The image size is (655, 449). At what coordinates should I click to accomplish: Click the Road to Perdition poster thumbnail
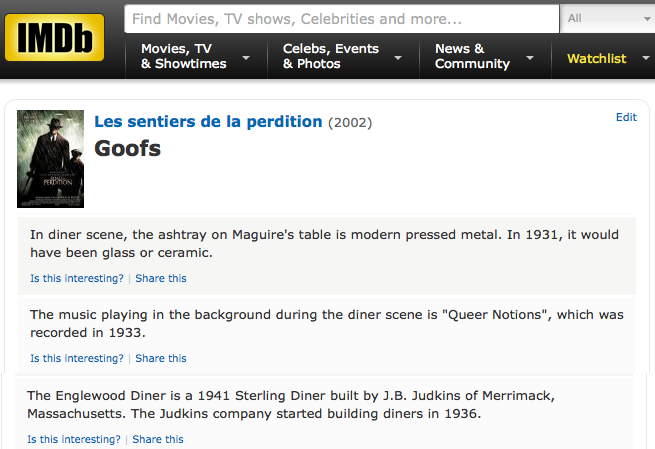[50, 158]
